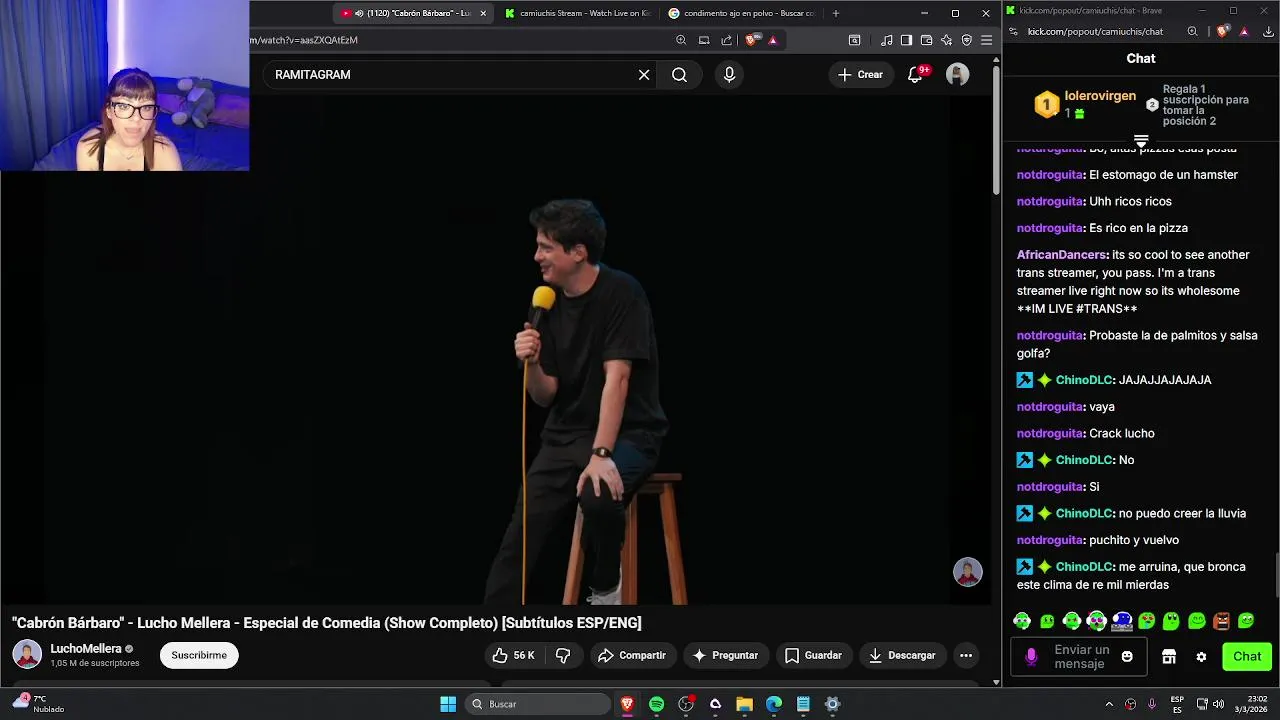
Task: Open the YouTube account avatar menu
Action: pos(958,75)
